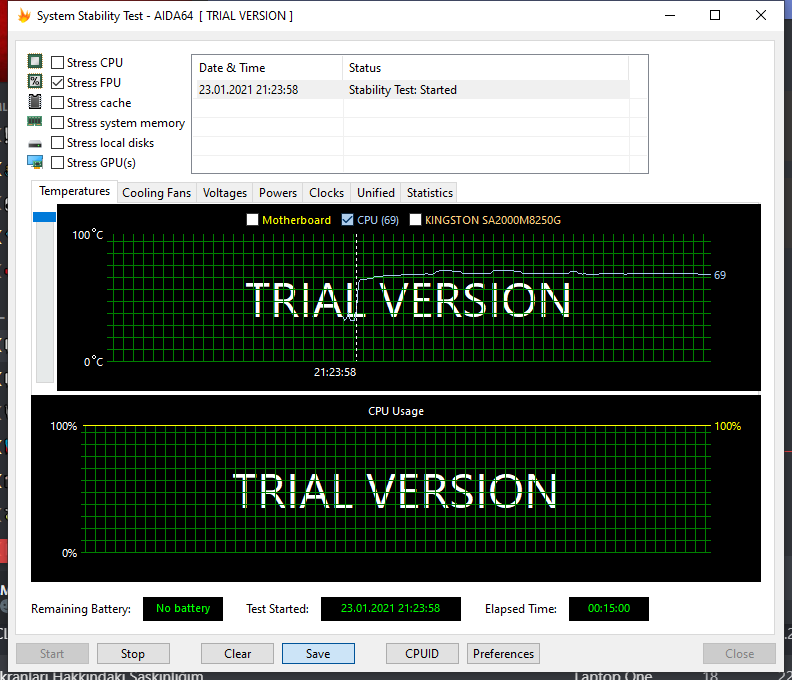The width and height of the screenshot is (792, 680).
Task: Open the Powers tab
Action: click(x=278, y=193)
